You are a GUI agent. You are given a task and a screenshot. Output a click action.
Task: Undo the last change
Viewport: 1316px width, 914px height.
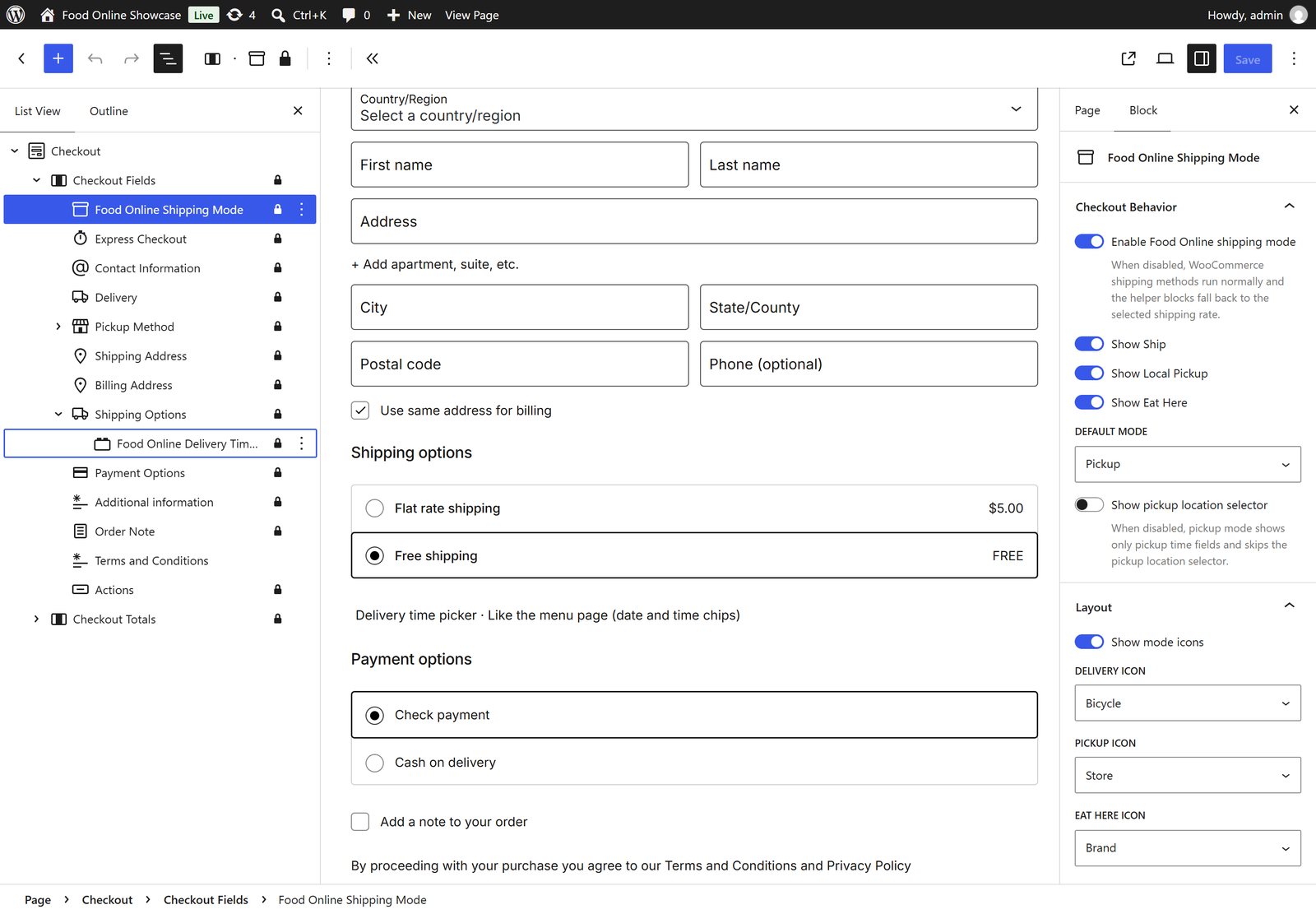click(95, 58)
